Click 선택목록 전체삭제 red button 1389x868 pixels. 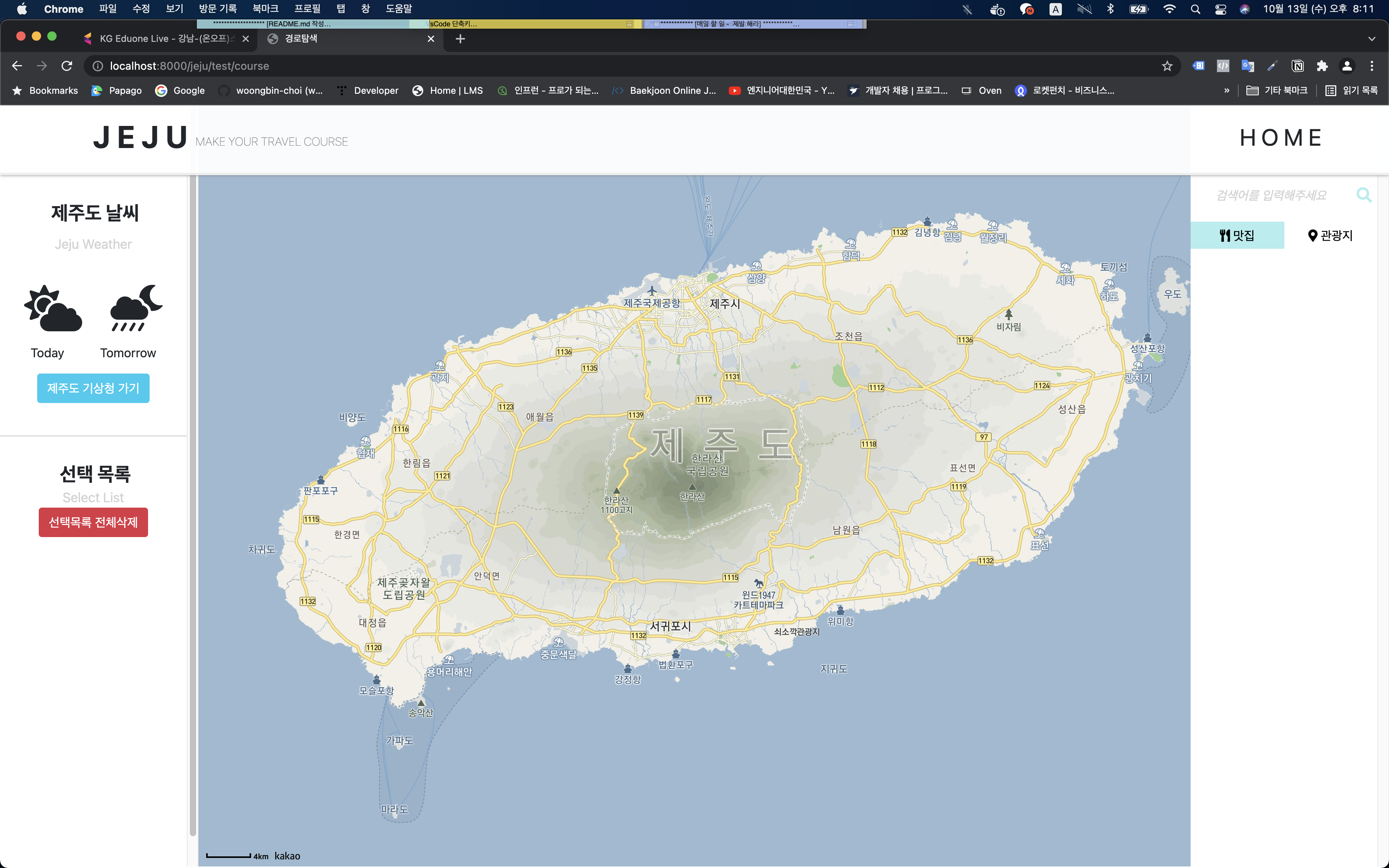[93, 522]
